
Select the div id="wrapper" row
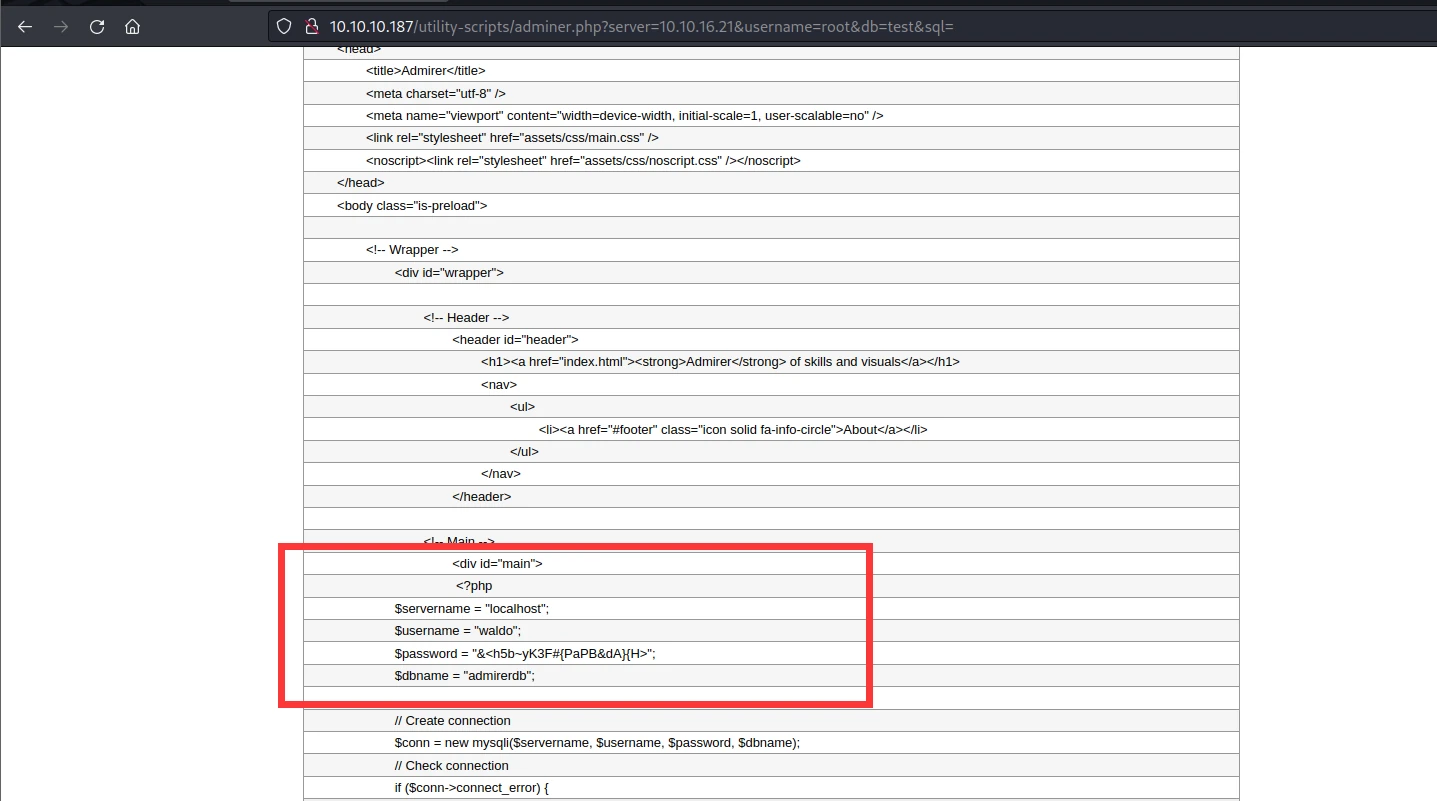click(771, 272)
